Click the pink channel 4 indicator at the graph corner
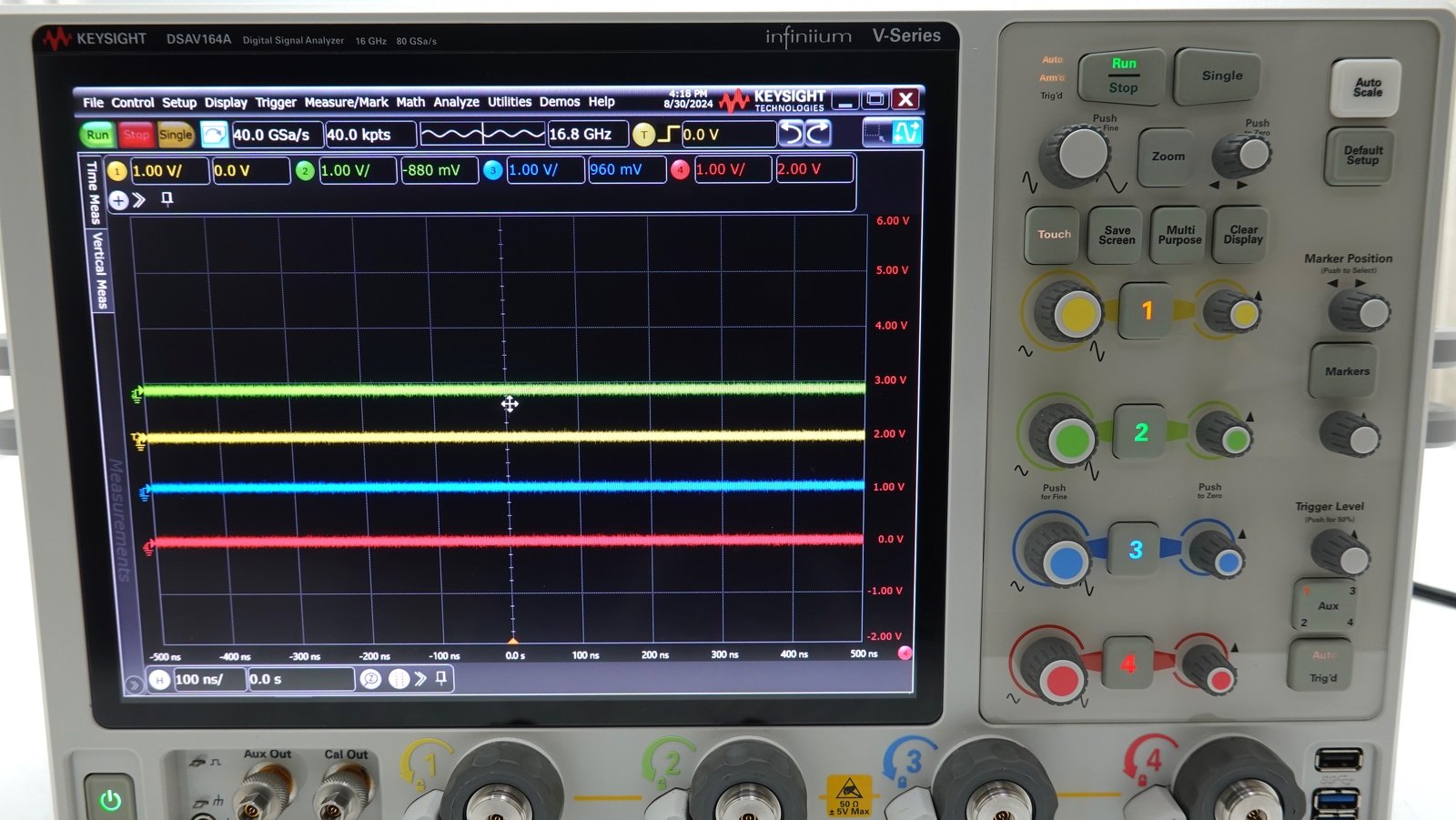 pos(905,653)
